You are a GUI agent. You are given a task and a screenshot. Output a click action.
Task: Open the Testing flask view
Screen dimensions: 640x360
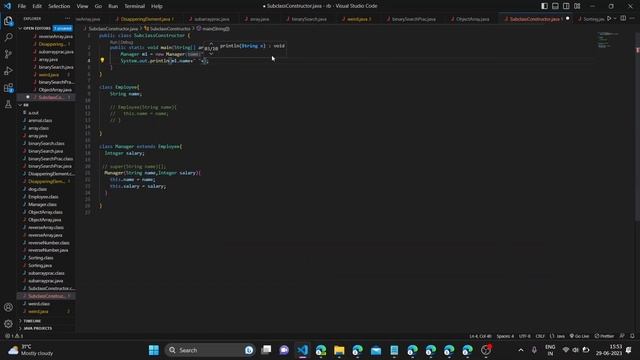pos(8,104)
